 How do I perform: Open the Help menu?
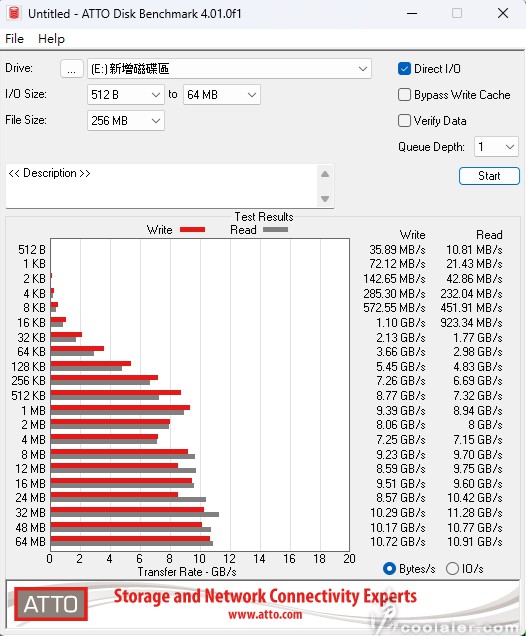52,39
